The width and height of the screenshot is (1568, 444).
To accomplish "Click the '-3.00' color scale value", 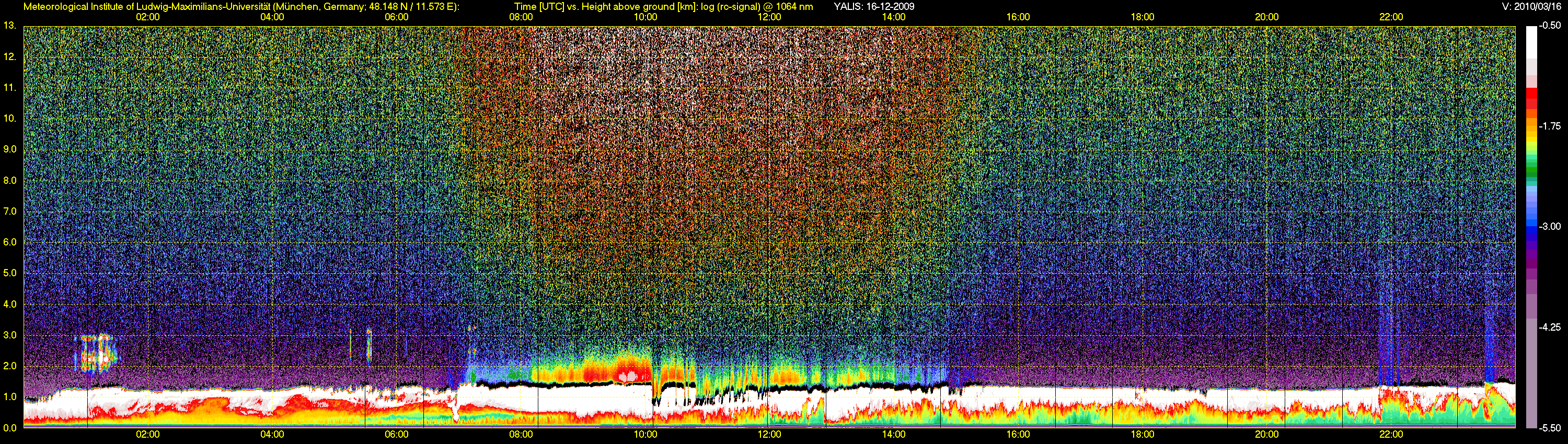I will (1550, 226).
